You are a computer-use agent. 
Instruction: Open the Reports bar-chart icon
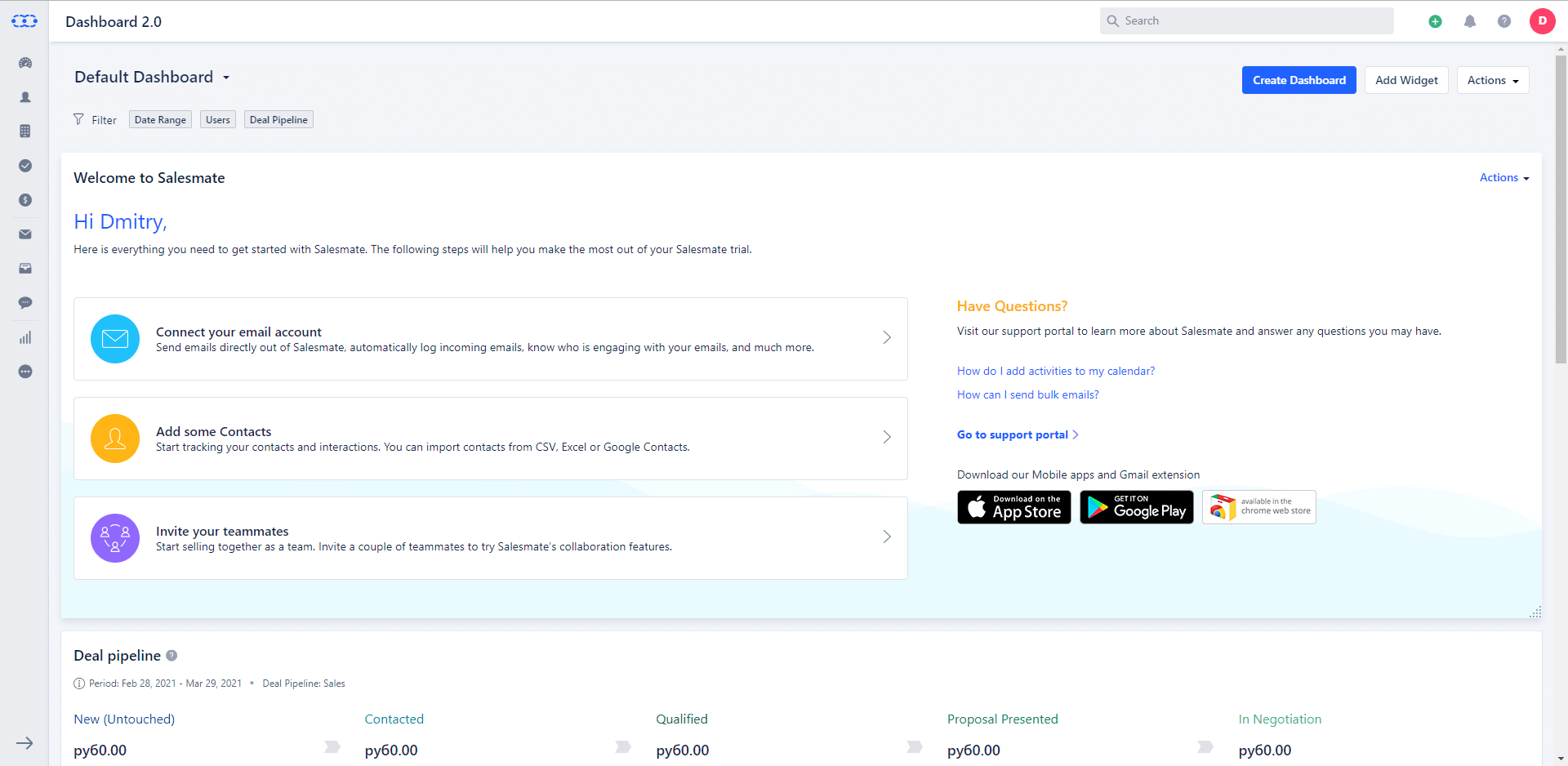tap(25, 337)
